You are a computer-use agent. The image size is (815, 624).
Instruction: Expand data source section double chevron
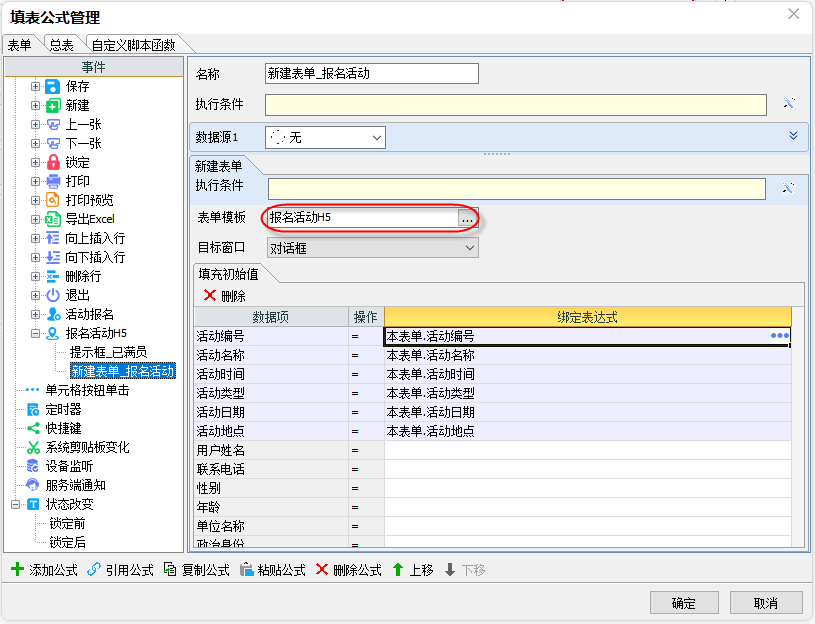click(x=793, y=136)
